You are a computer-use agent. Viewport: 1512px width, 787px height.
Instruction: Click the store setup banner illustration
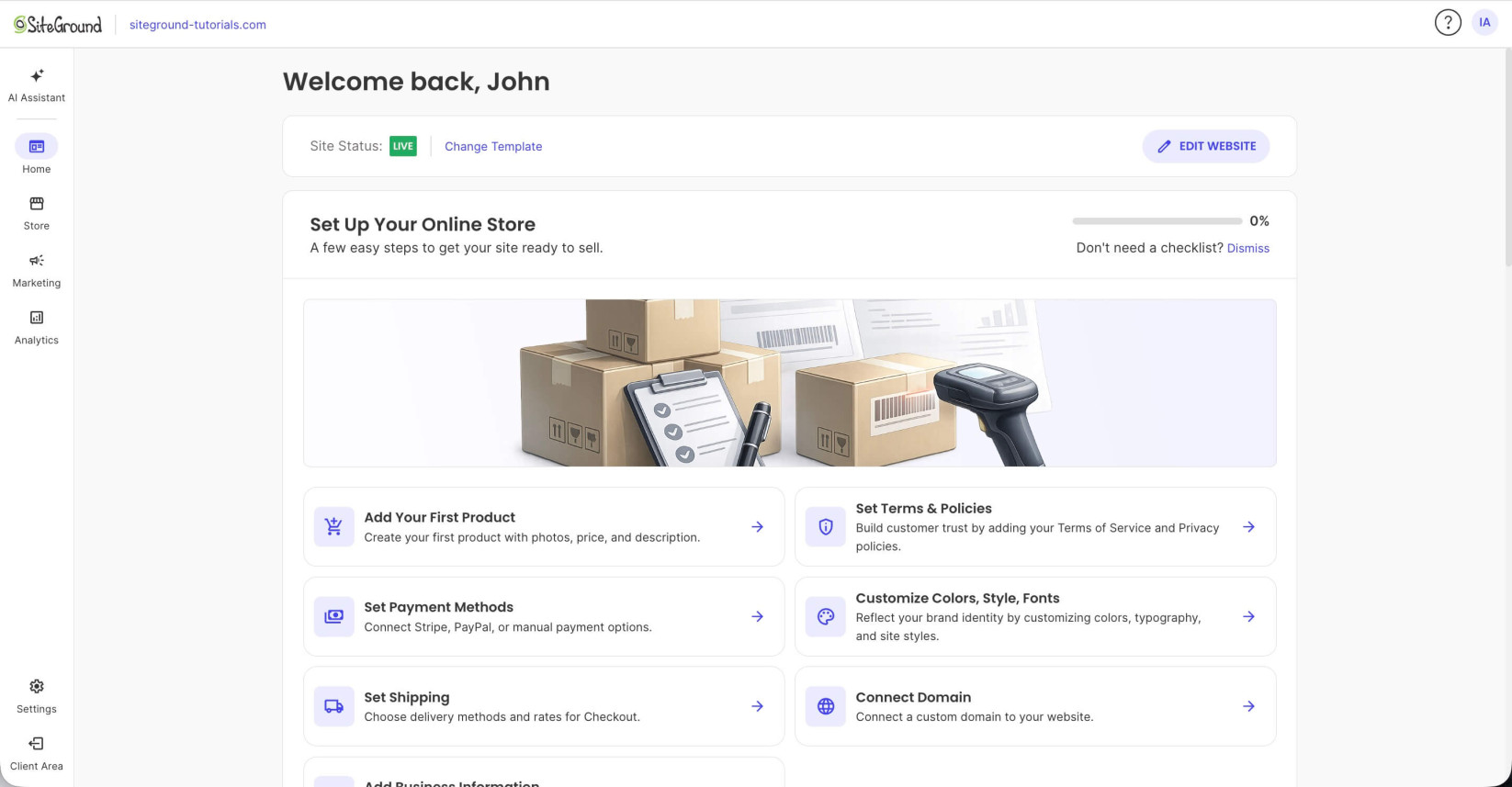pos(790,383)
